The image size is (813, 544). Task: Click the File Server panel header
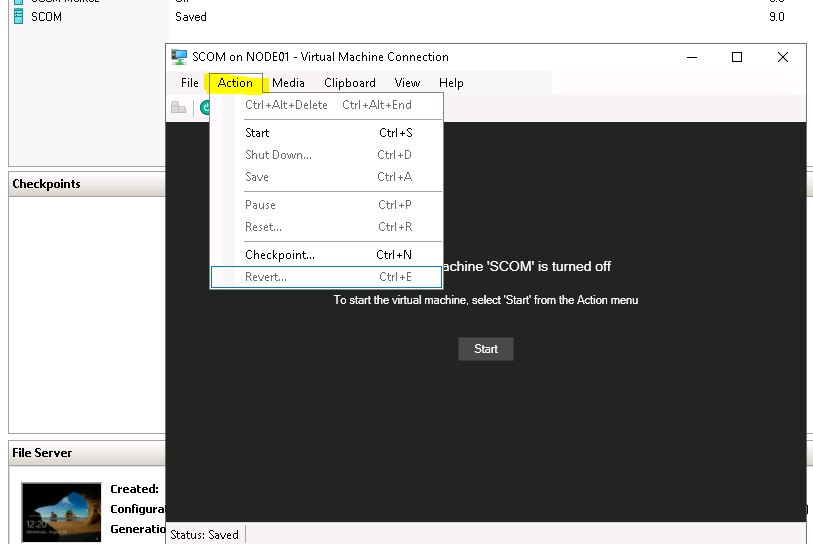point(87,453)
